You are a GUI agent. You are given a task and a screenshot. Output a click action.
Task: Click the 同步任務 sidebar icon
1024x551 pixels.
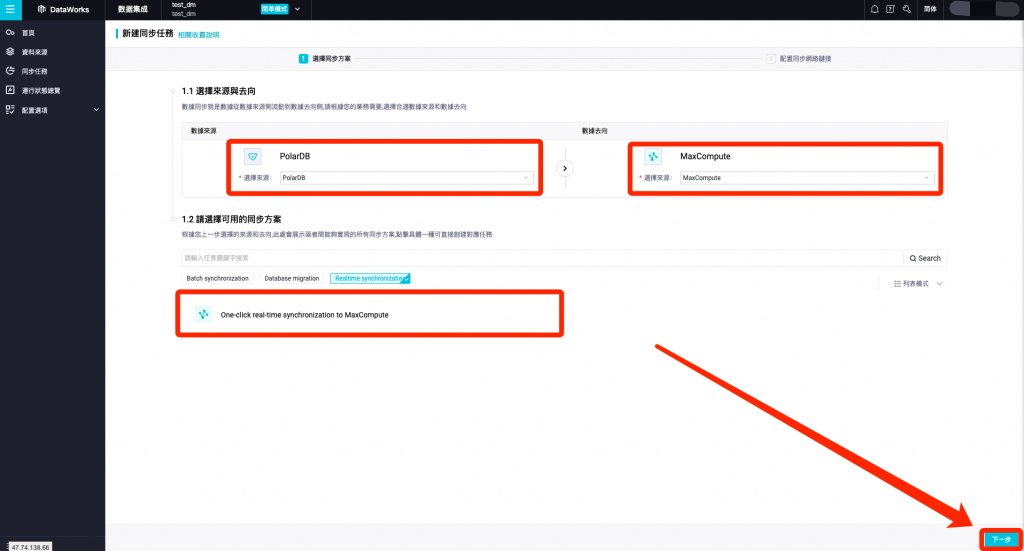pos(10,71)
